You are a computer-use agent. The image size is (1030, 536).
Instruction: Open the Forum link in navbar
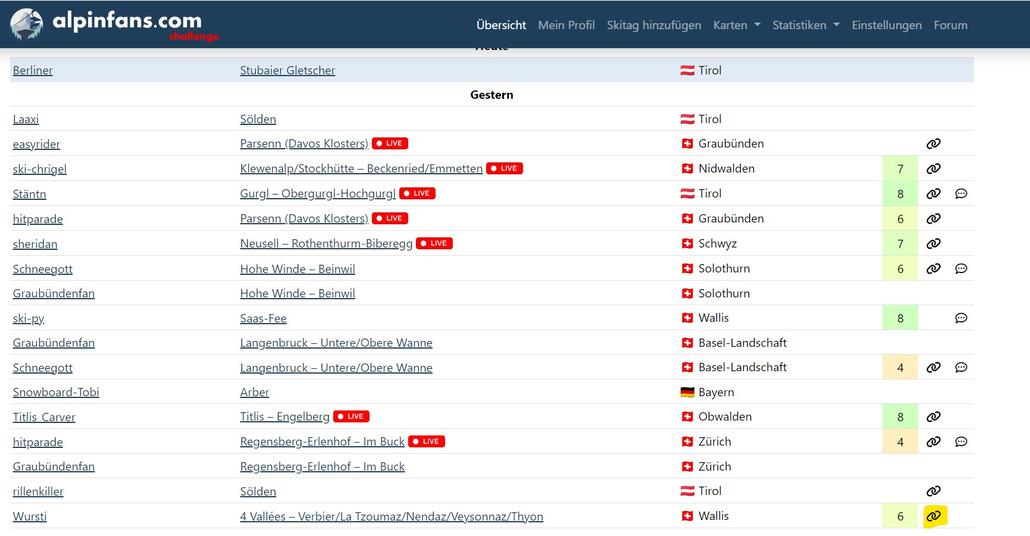click(x=950, y=25)
